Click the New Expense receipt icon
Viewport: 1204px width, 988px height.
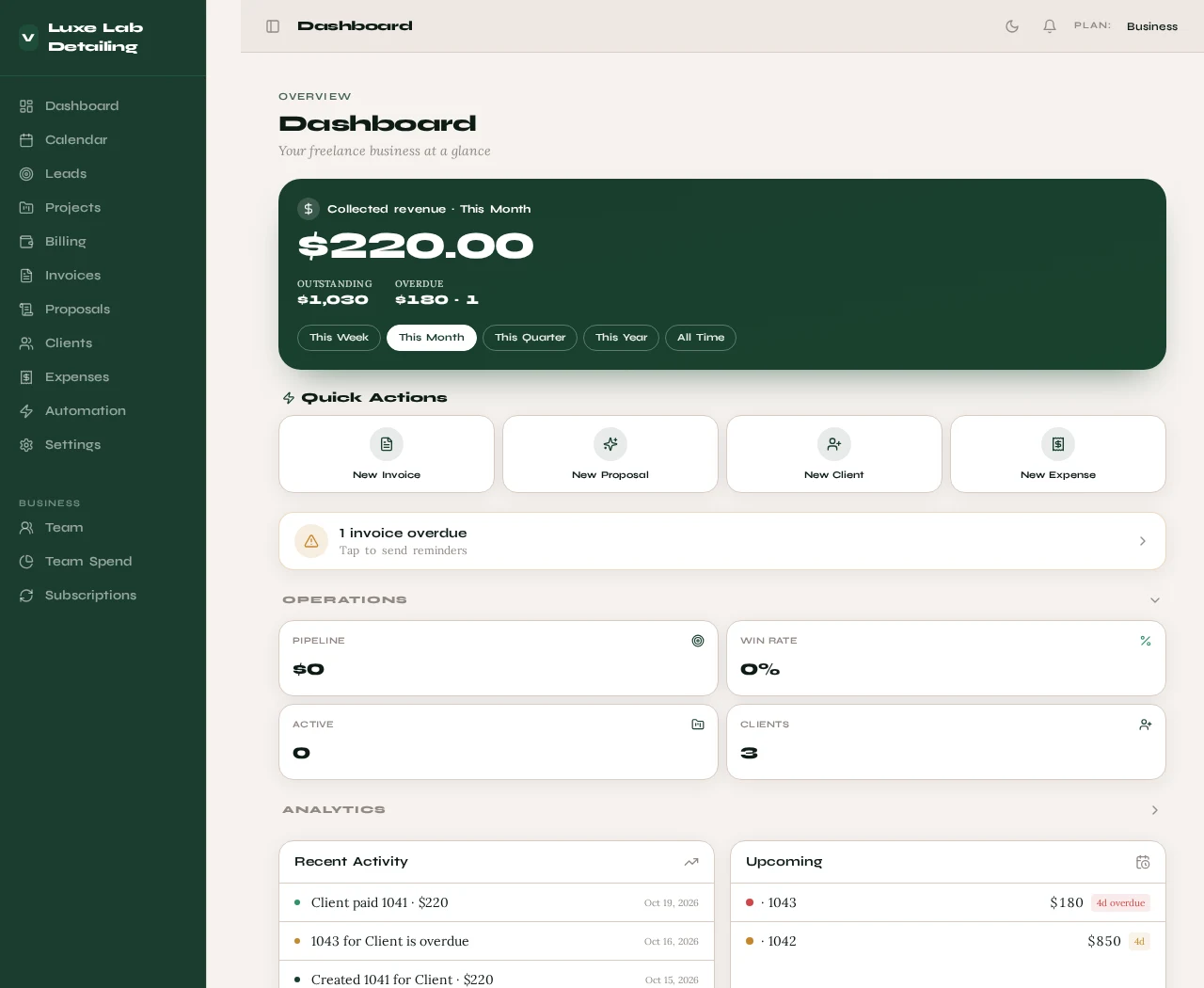click(x=1058, y=444)
